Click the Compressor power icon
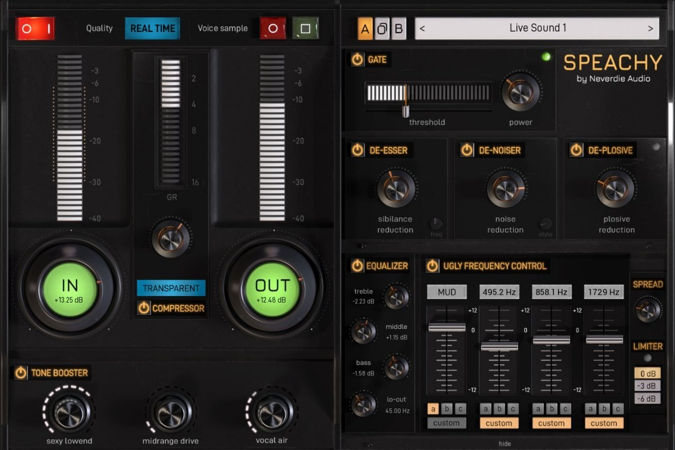This screenshot has height=450, width=675. 143,308
